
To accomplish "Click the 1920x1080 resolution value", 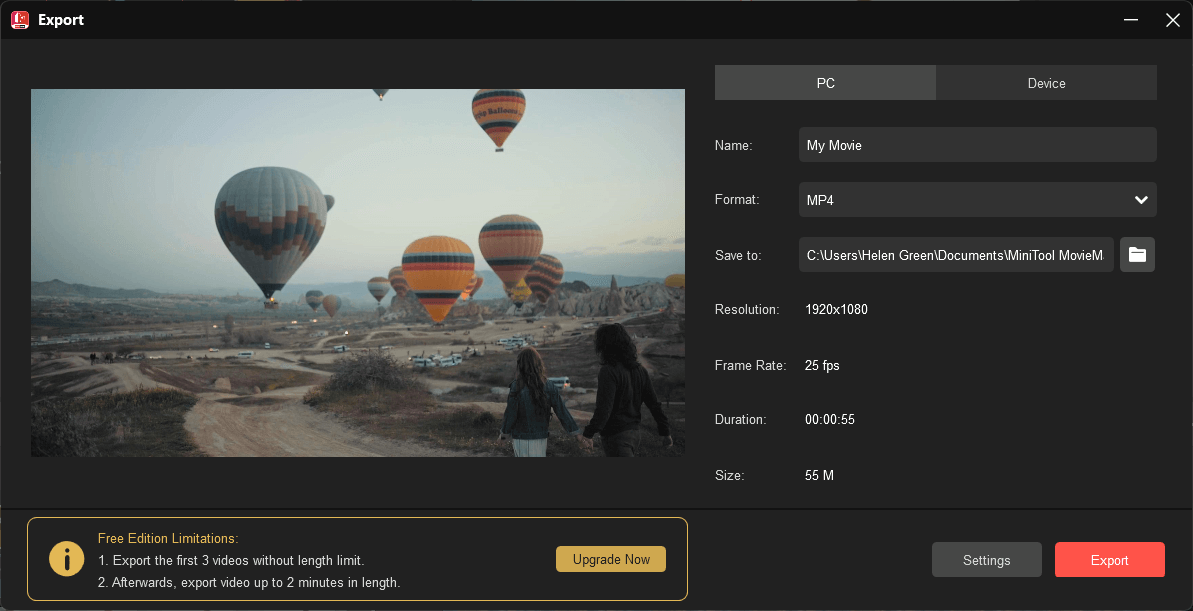I will click(836, 310).
